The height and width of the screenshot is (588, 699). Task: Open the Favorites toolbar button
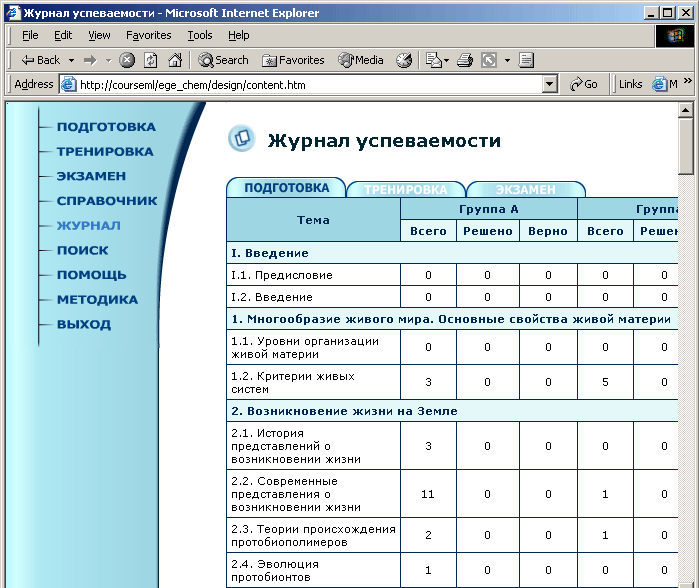tap(293, 60)
